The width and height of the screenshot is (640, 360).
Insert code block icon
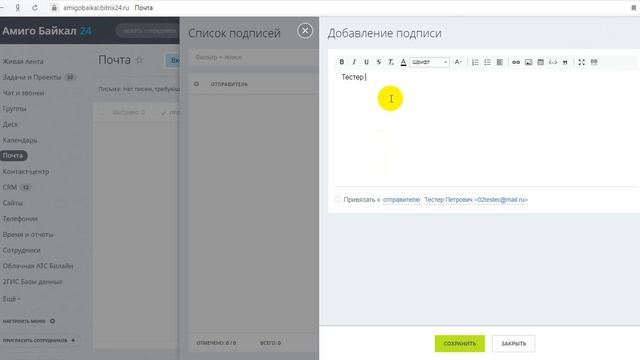pos(553,62)
